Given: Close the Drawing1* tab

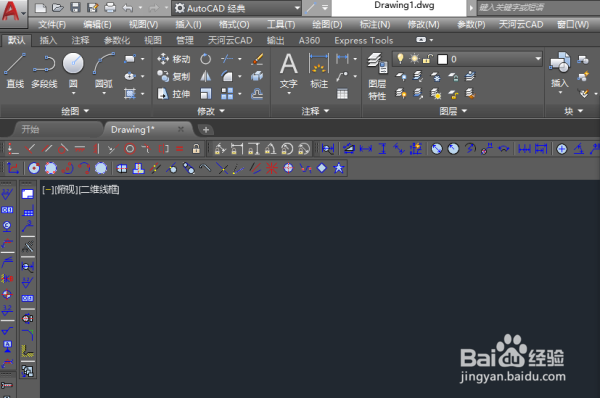Looking at the screenshot, I should (181, 129).
